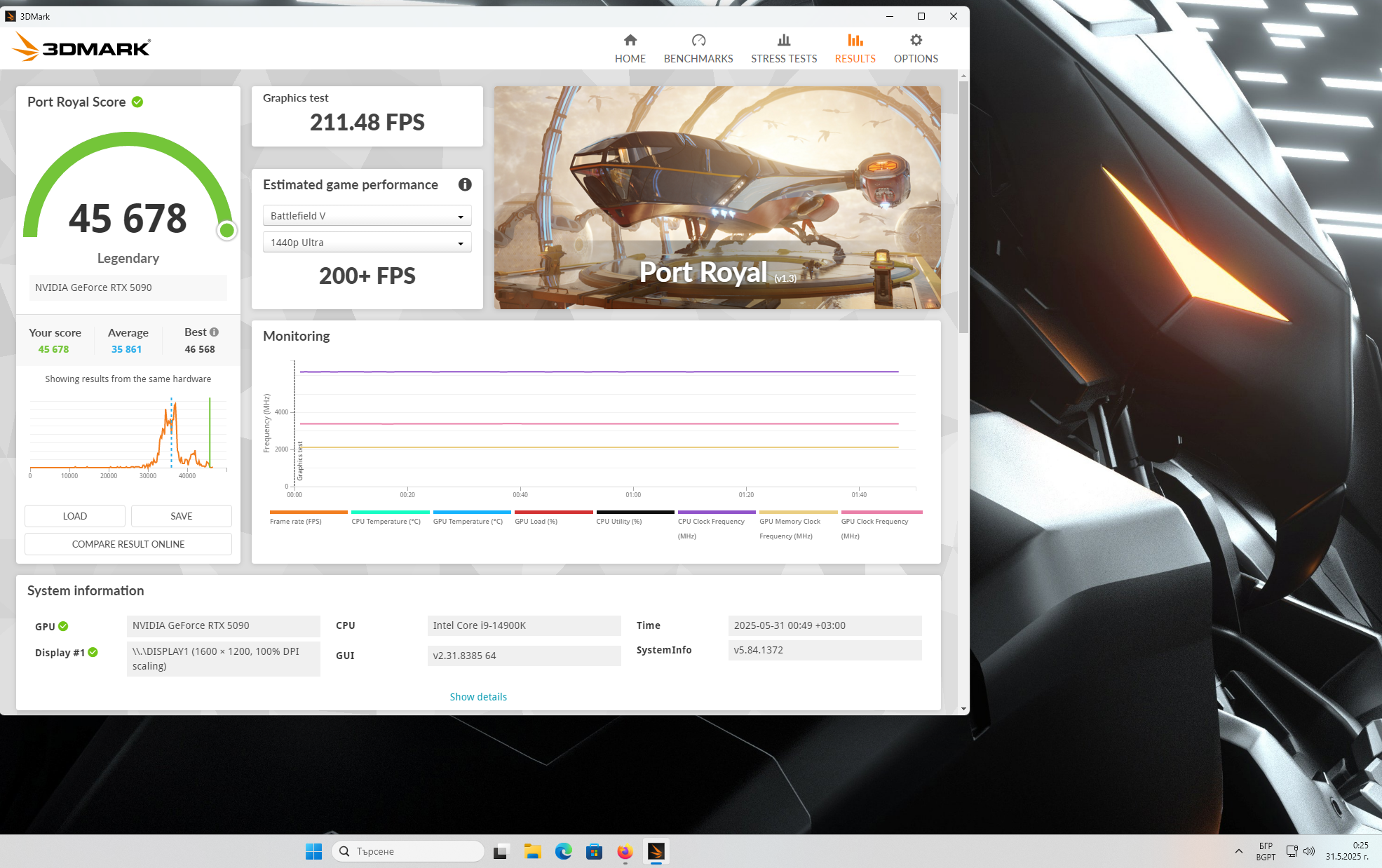Open the Windows Start menu
1382x868 pixels.
(x=313, y=851)
